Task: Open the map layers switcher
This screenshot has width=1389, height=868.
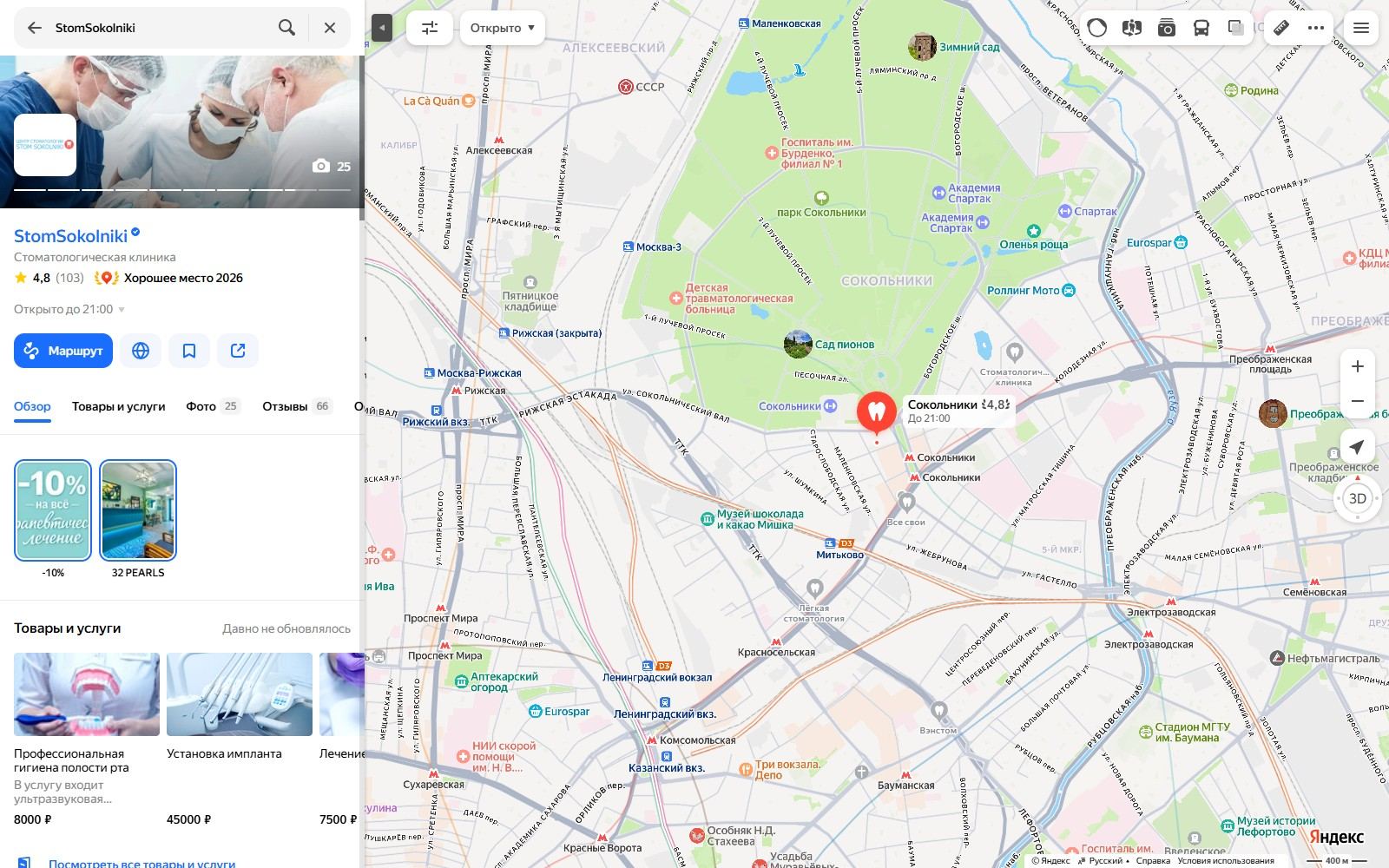Action: (1236, 28)
